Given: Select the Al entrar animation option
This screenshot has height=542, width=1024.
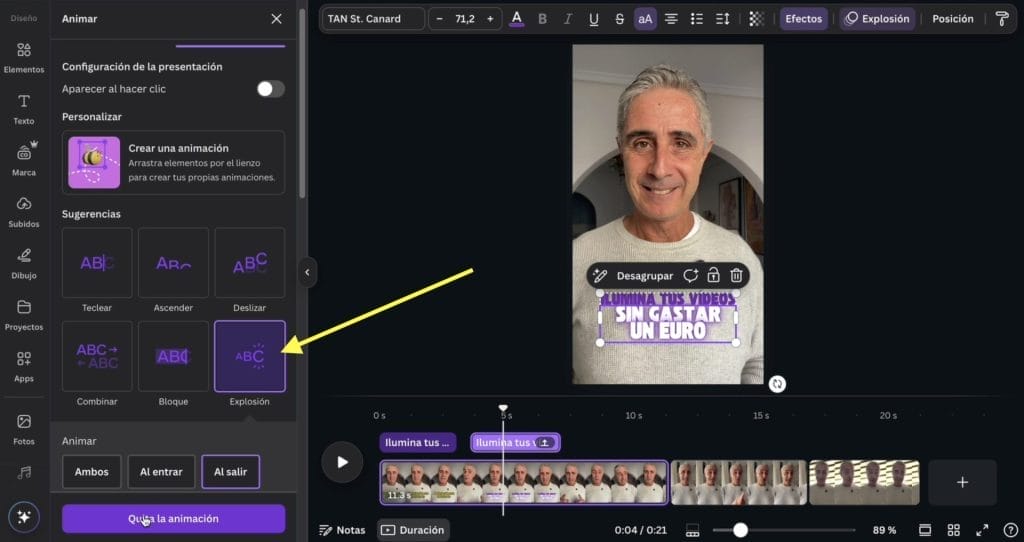Looking at the screenshot, I should tap(161, 472).
